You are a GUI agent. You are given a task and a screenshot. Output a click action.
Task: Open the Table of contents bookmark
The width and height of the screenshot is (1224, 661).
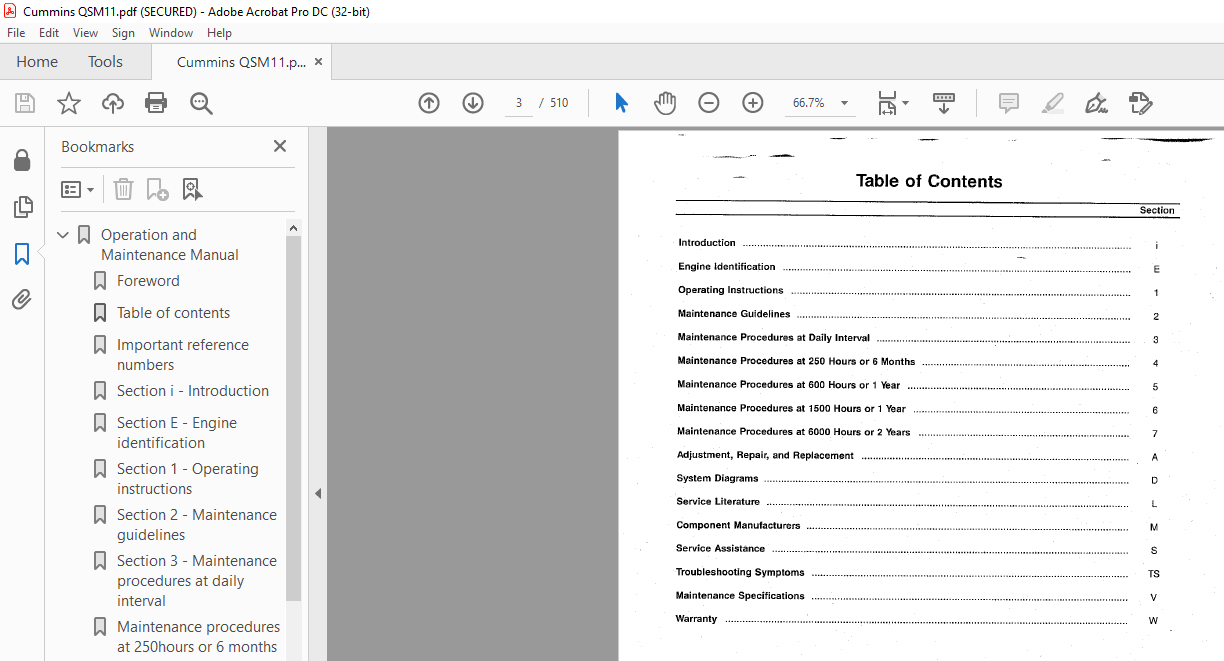coord(173,313)
